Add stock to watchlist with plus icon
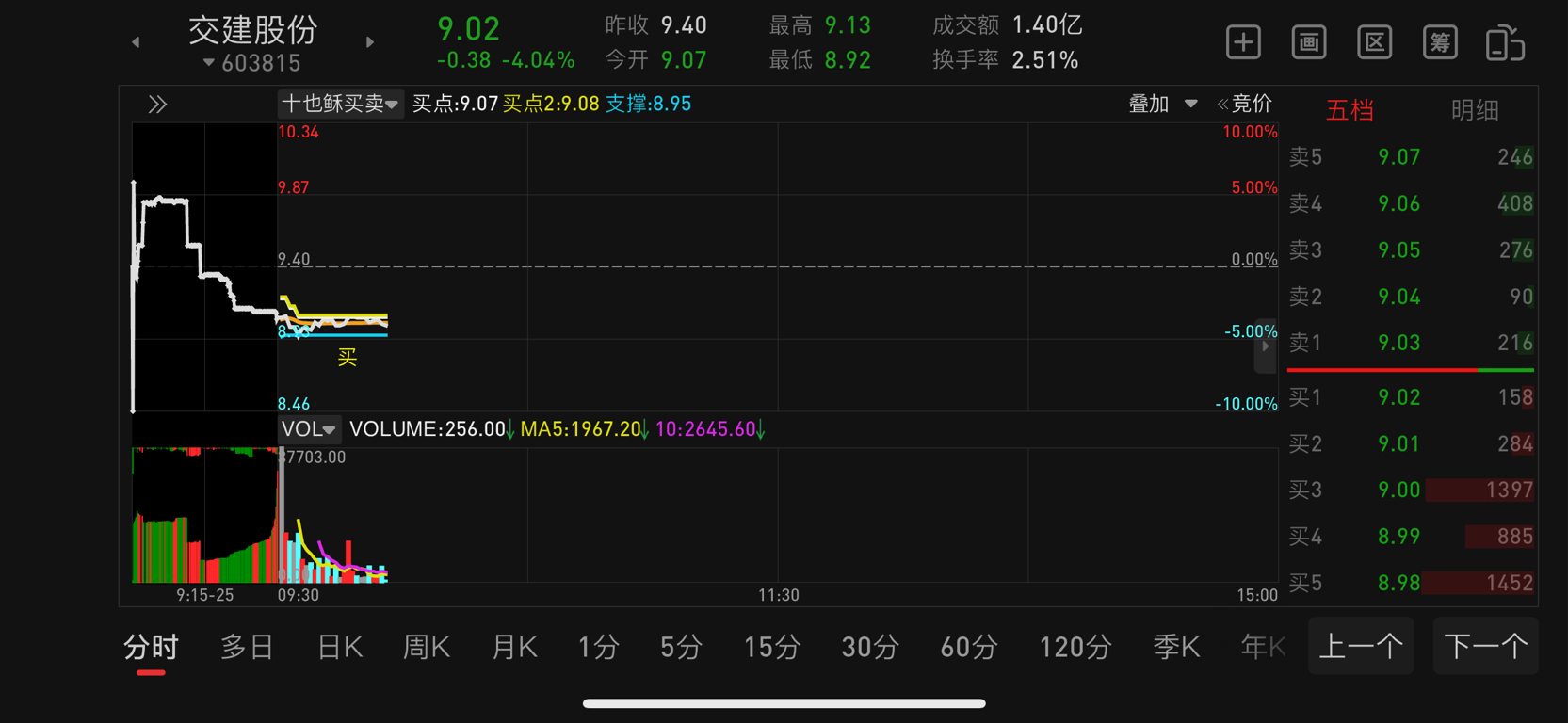1568x724 pixels. pos(1243,42)
